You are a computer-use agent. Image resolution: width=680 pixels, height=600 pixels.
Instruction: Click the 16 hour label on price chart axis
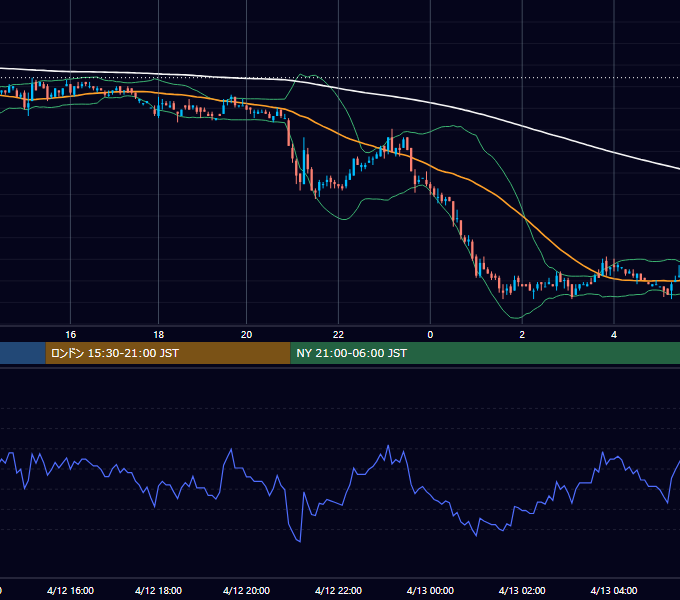pos(70,335)
